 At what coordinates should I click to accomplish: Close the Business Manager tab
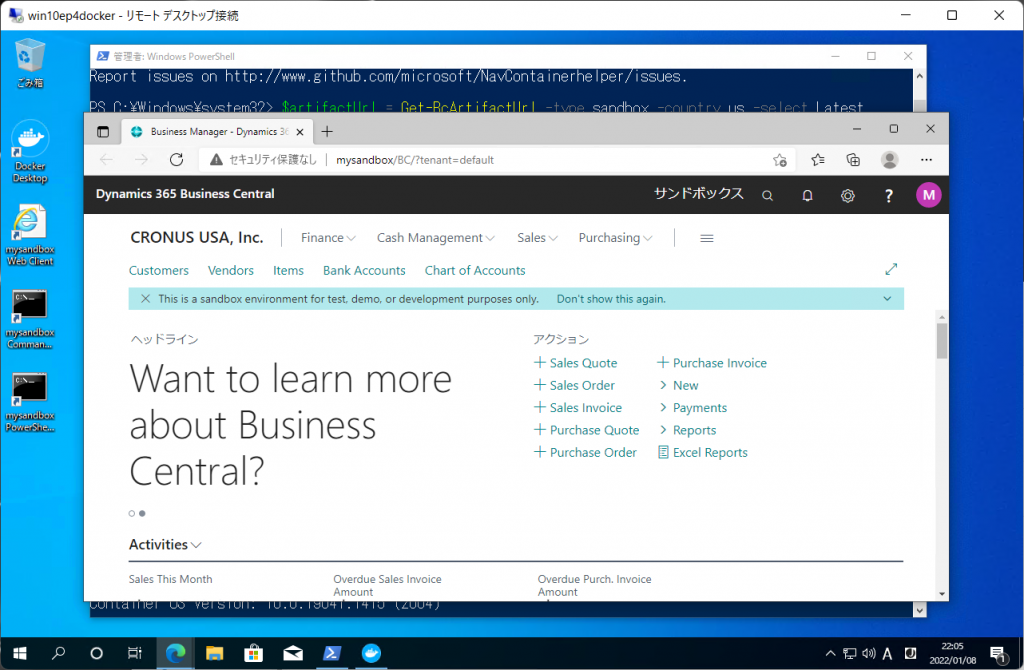[300, 132]
